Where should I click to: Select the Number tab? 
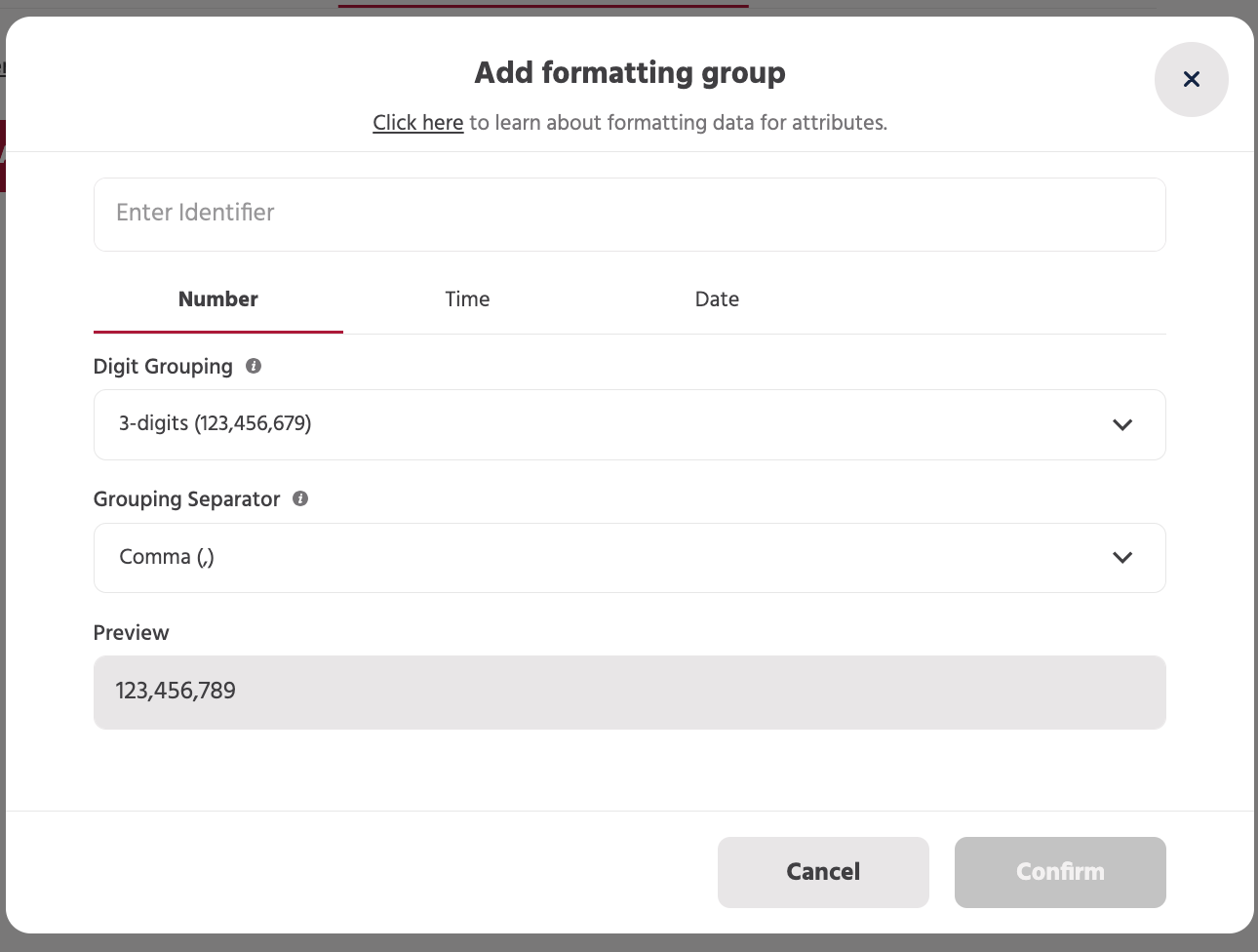(217, 299)
